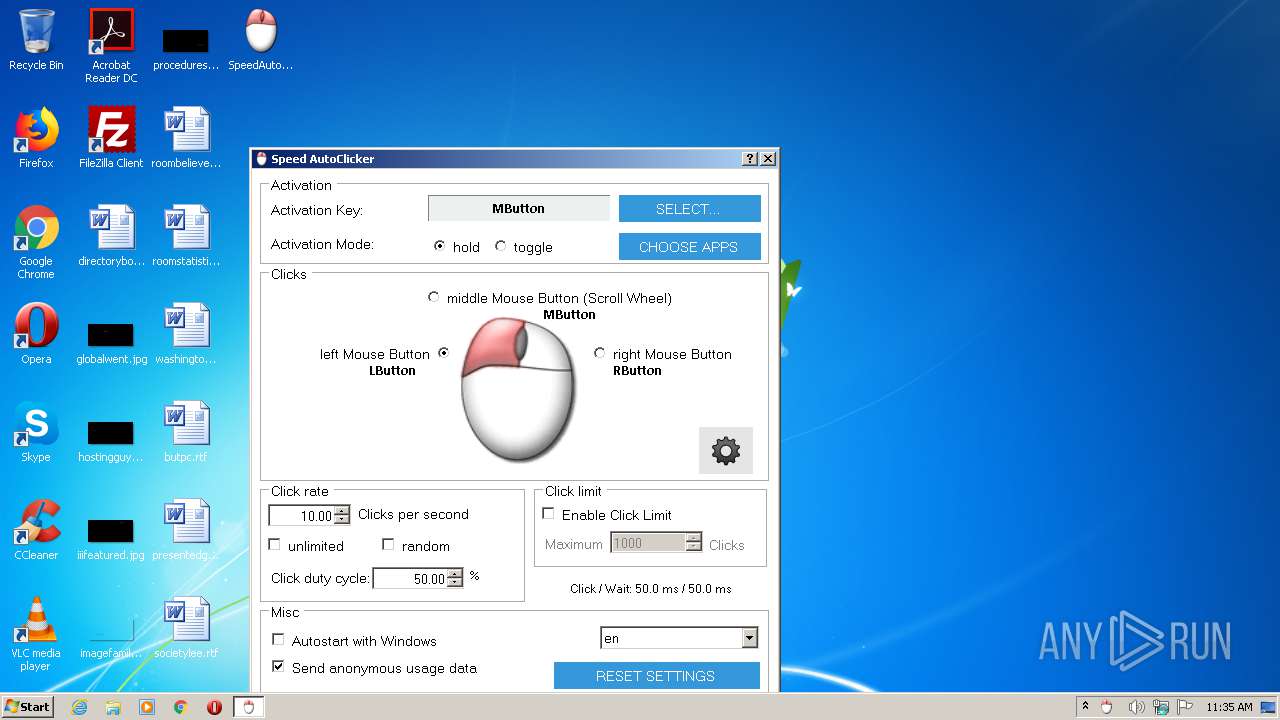Screen dimensions: 1280x720
Task: Open Firefox desktop shortcut
Action: tap(36, 138)
